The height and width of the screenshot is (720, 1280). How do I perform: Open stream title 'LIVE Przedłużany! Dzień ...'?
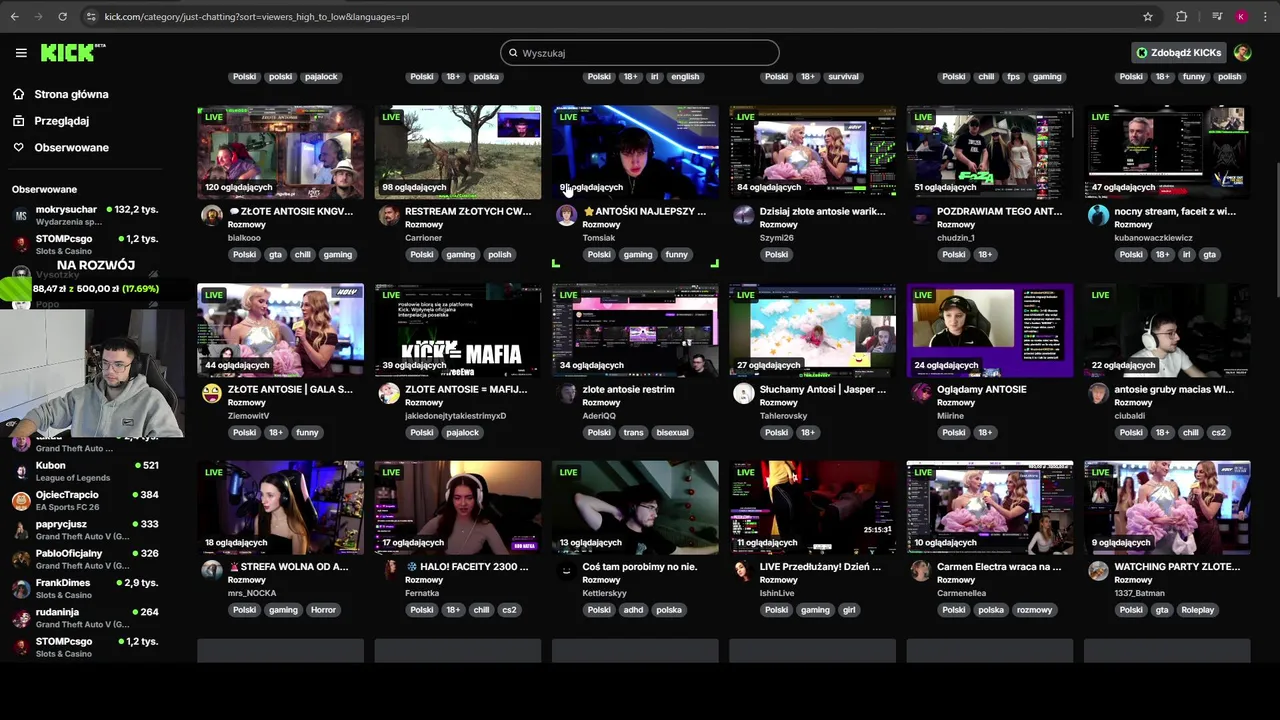(820, 566)
